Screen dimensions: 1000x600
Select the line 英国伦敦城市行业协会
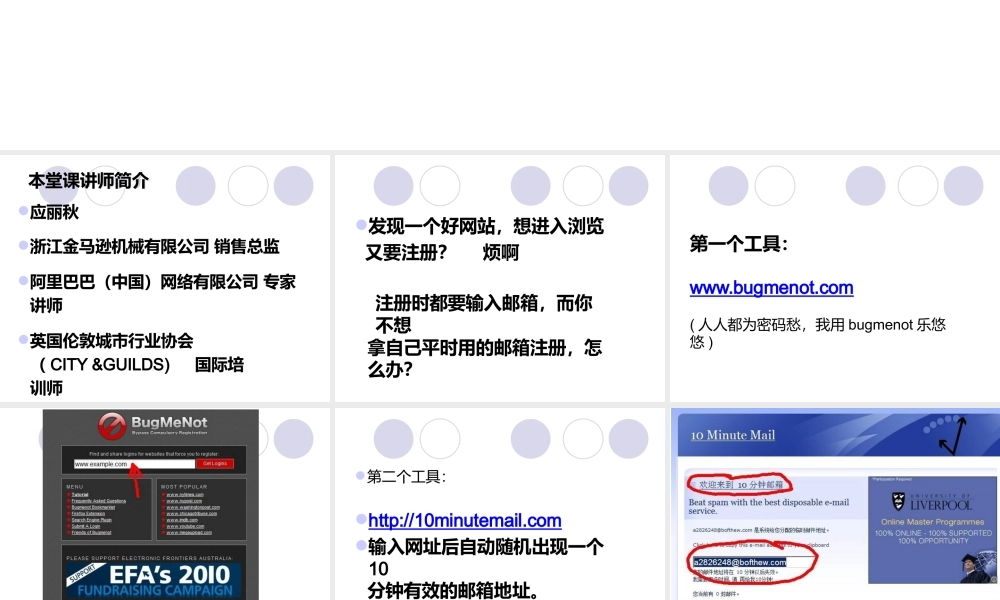click(x=112, y=341)
